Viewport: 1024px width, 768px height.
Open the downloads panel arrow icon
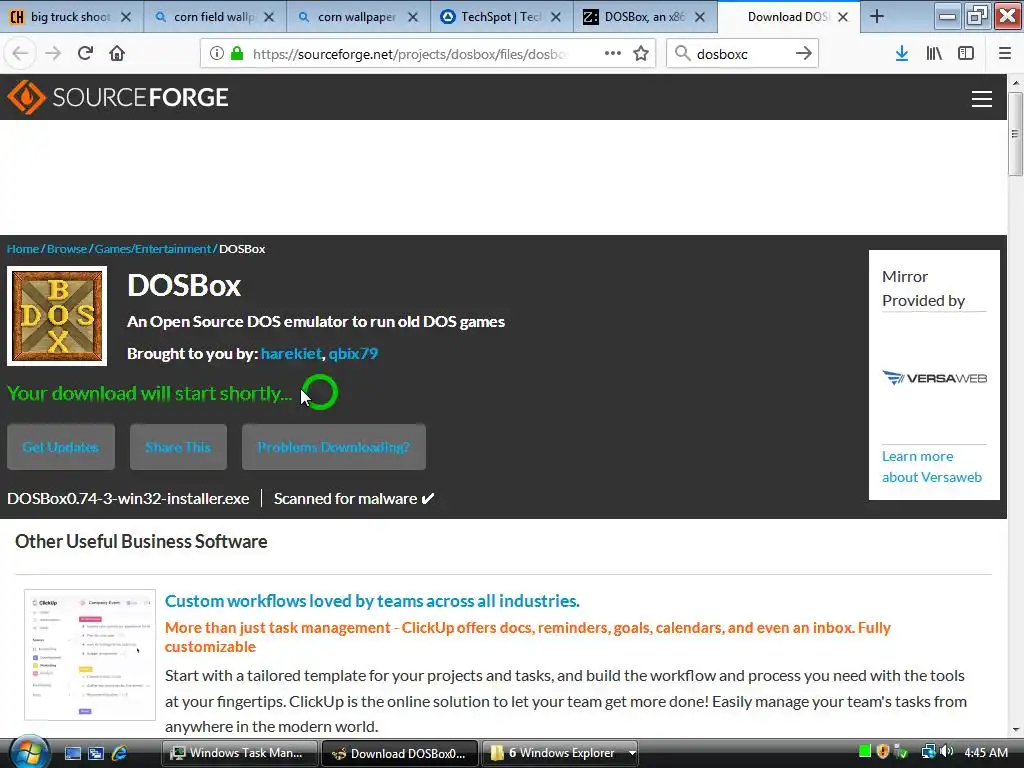pos(902,54)
